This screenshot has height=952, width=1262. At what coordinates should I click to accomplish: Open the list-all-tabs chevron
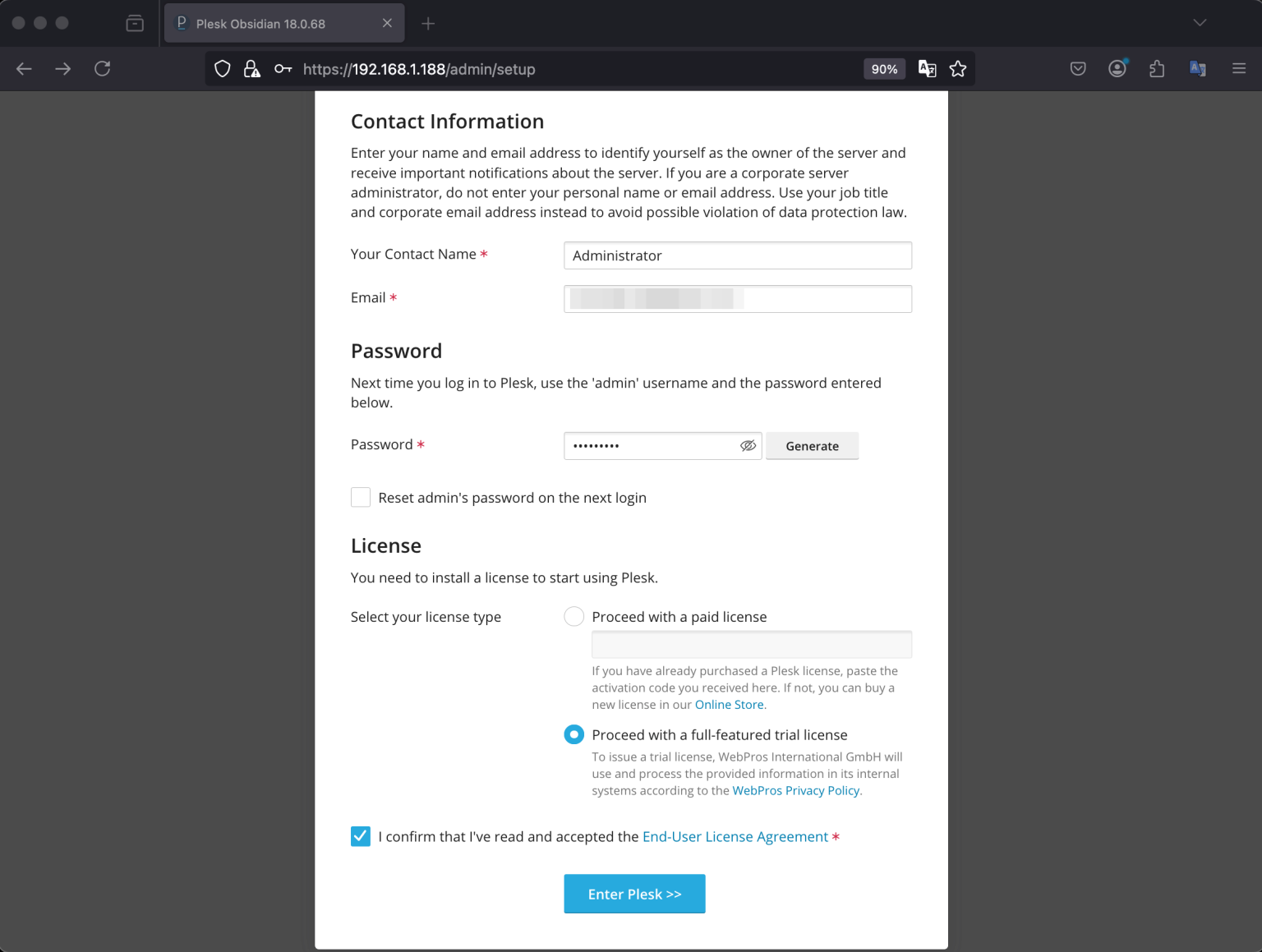[1199, 23]
